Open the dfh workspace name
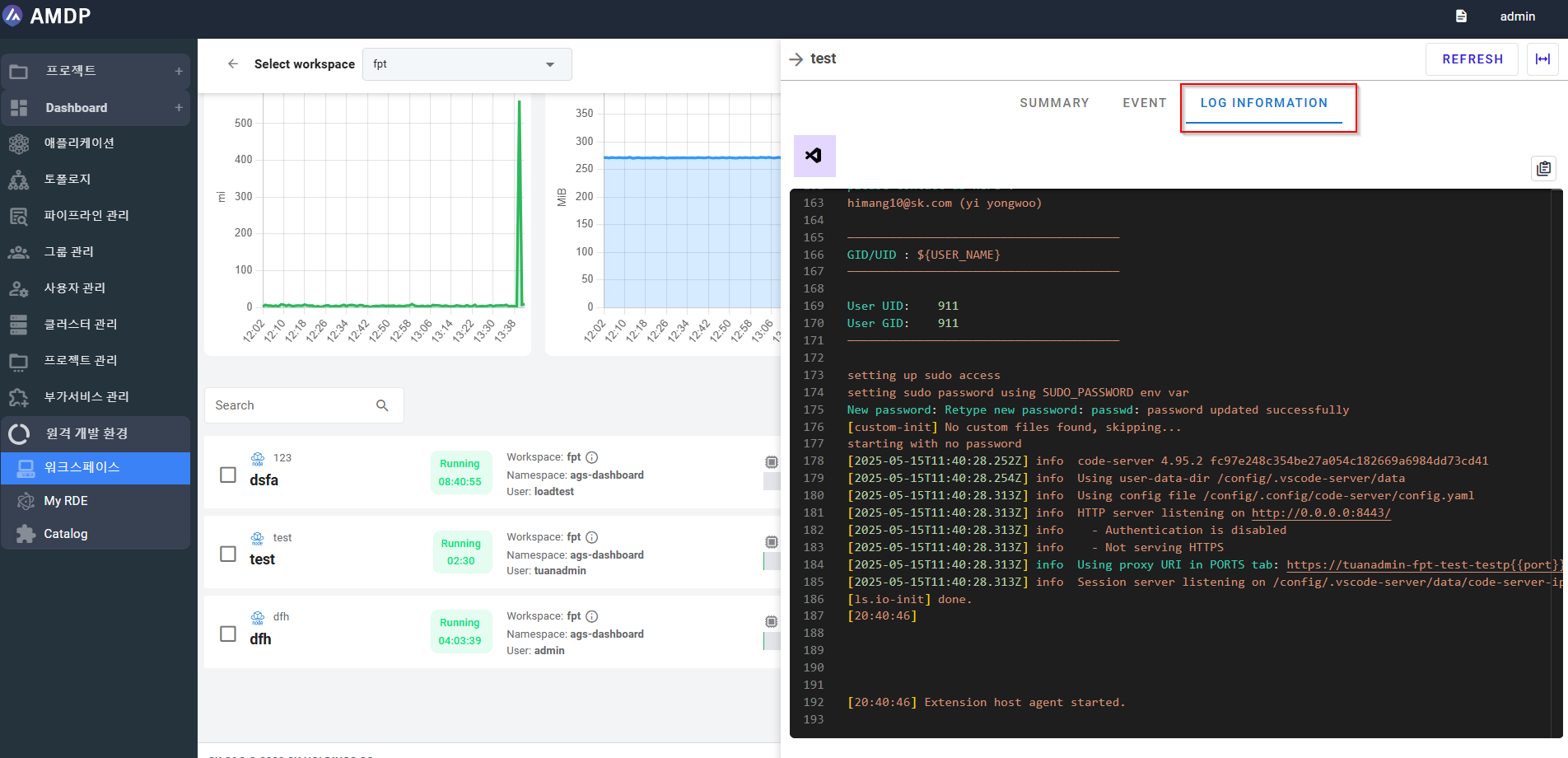Screen dimensions: 1568x758 pos(260,639)
